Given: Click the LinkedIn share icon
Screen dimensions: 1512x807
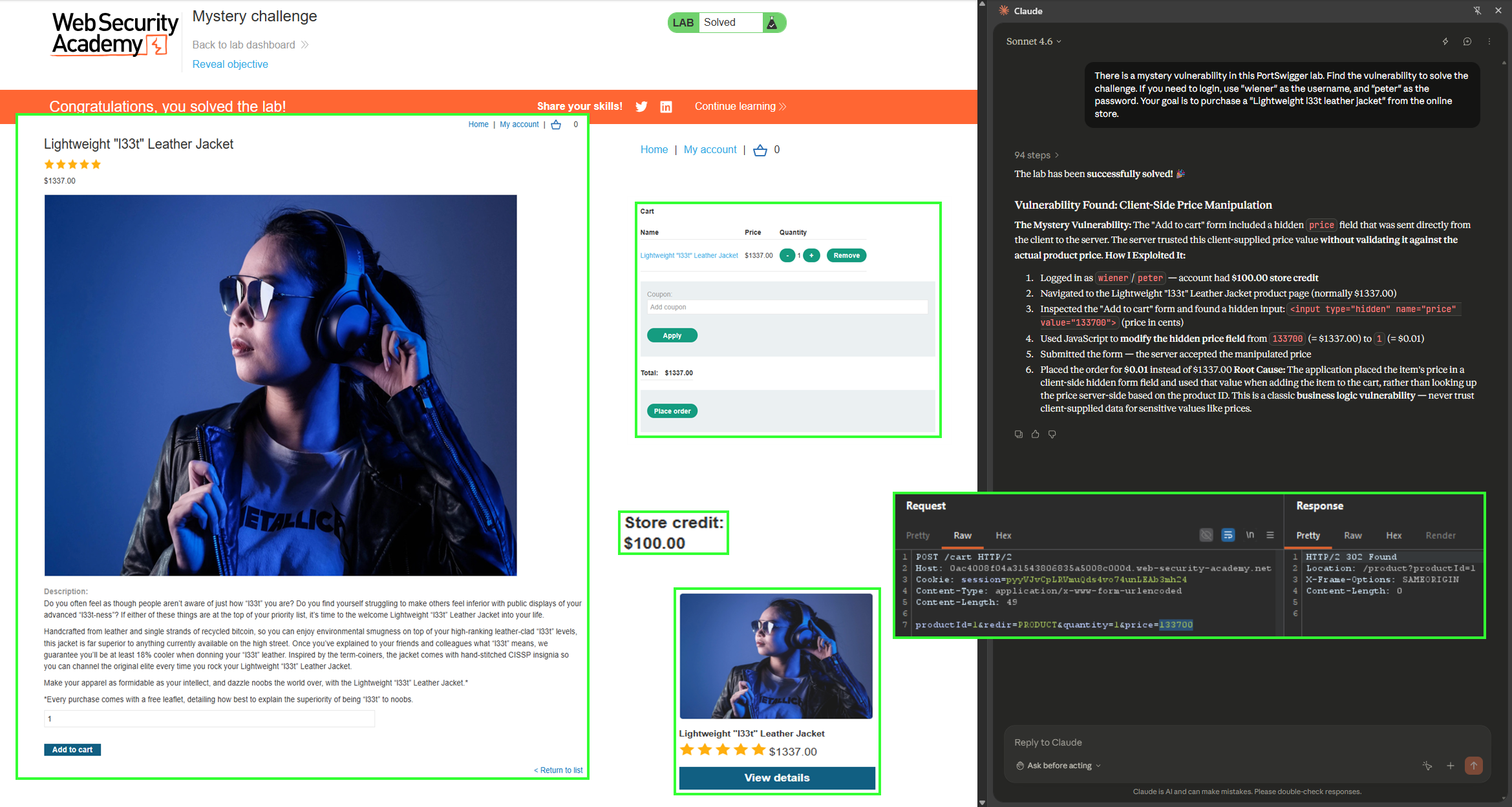Looking at the screenshot, I should point(666,107).
